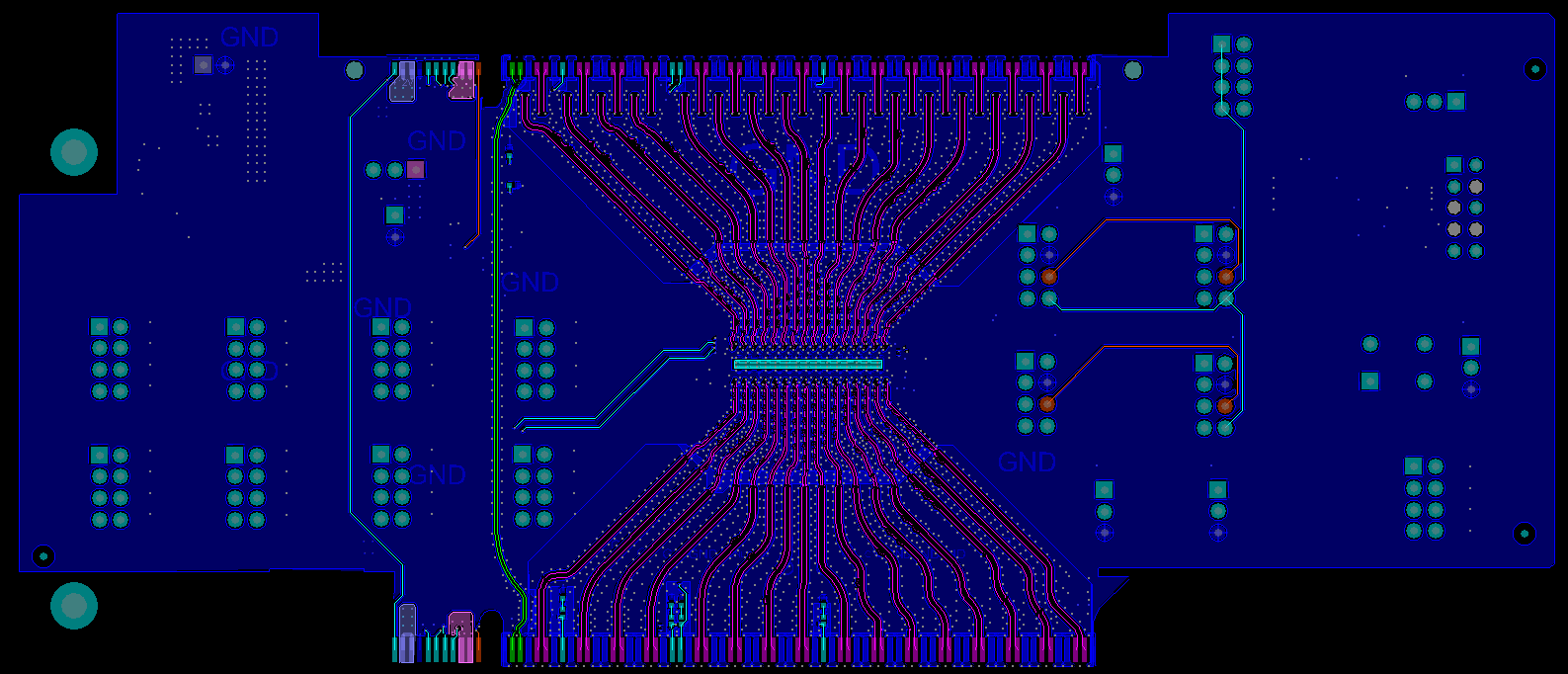Click the black-ringed mounting hole in top-right corner

1534,69
